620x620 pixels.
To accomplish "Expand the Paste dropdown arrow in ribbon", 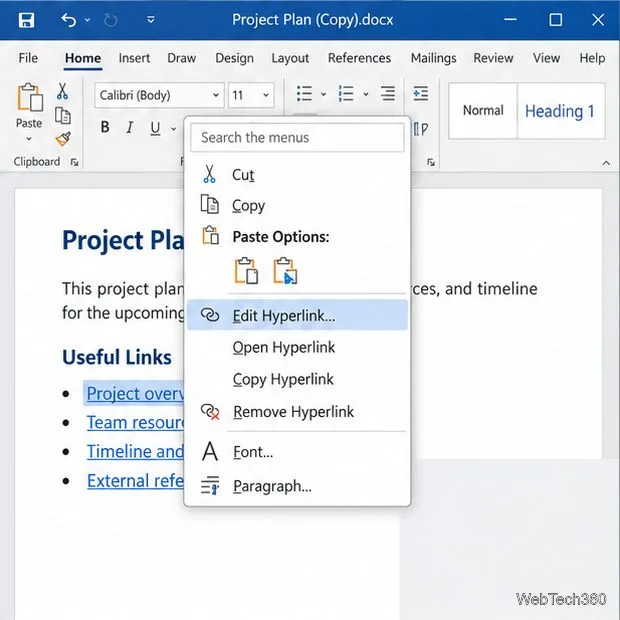I will tap(28, 139).
